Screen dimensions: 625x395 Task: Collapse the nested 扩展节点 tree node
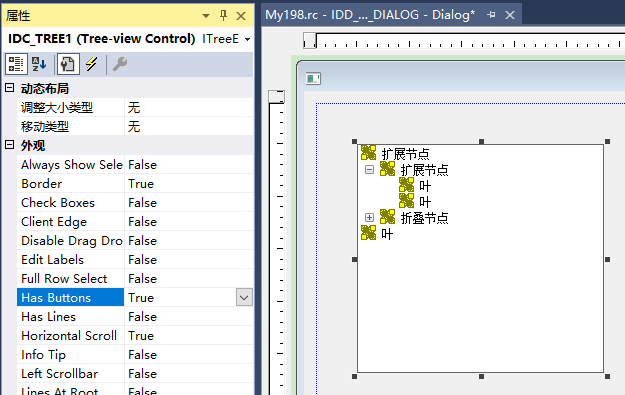pyautogui.click(x=369, y=170)
